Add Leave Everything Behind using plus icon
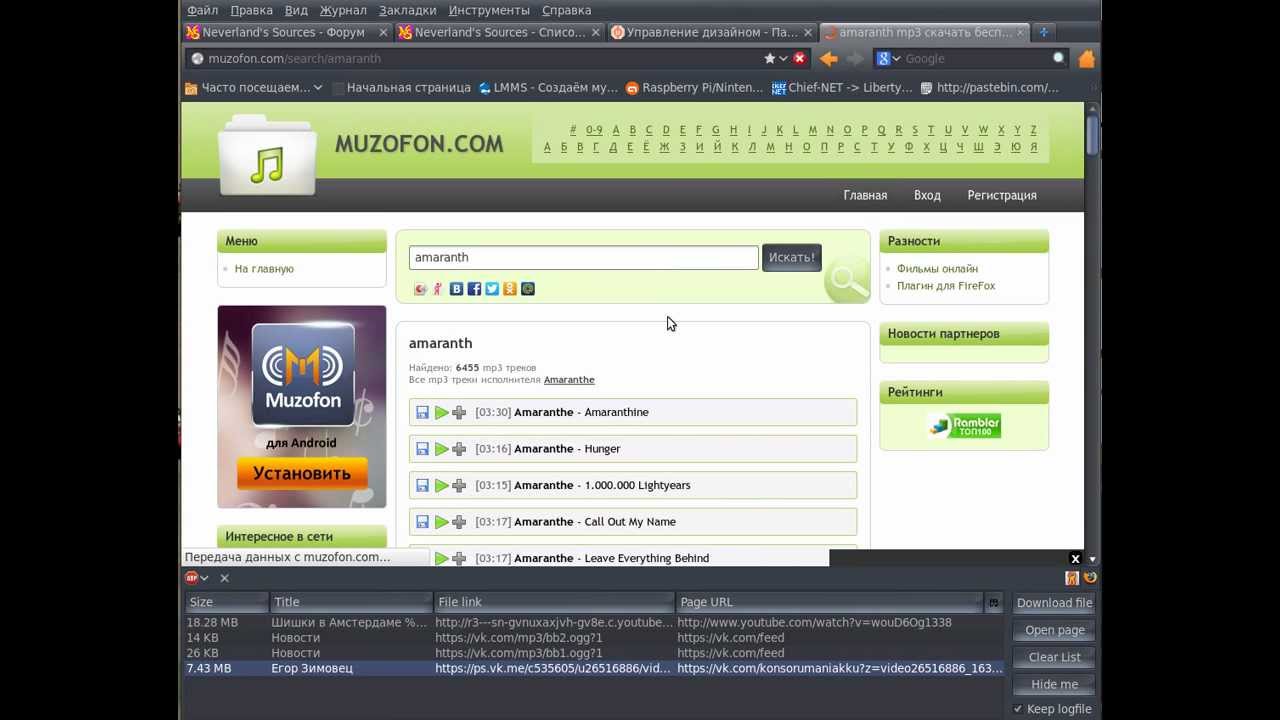 459,558
